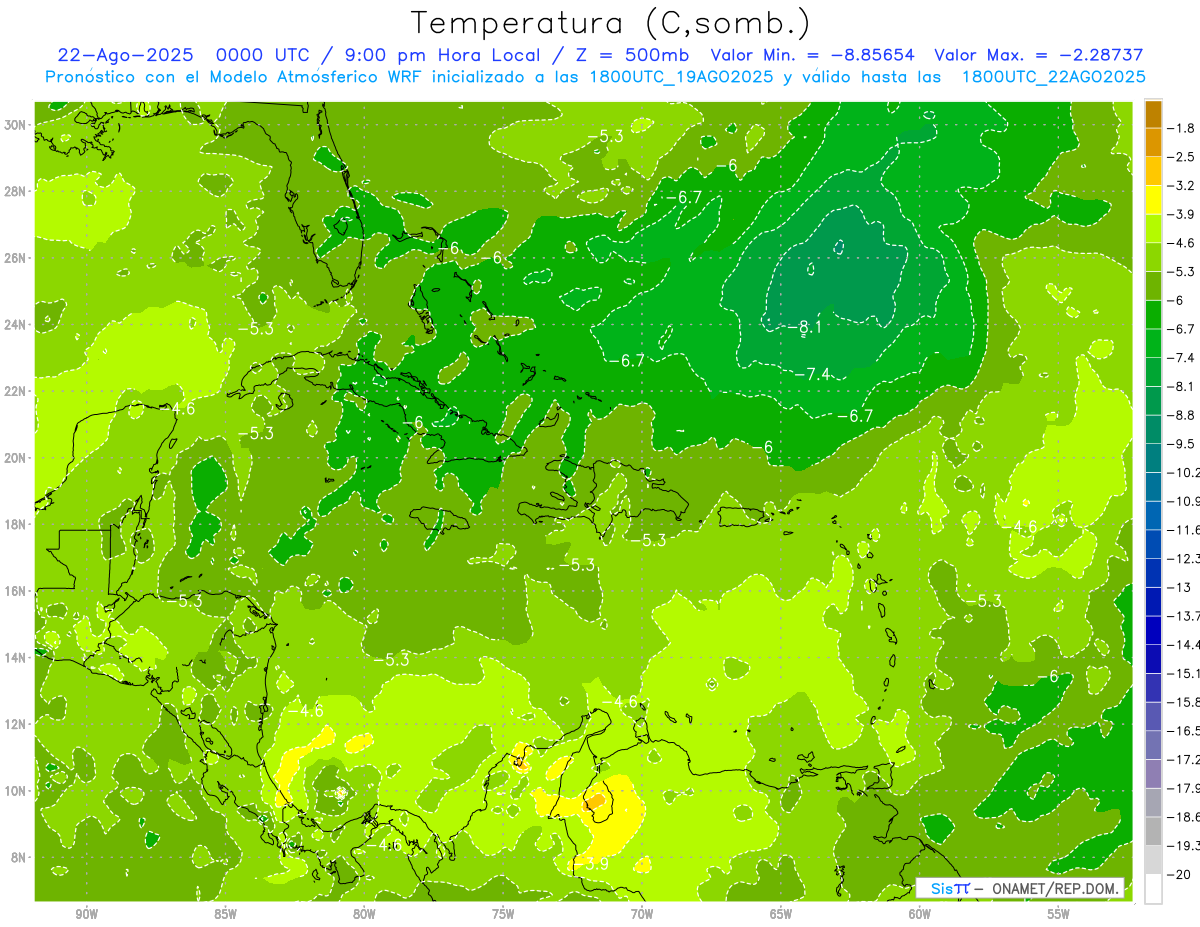This screenshot has height=927, width=1200.
Task: Click the purple colorbar swatch between -17.2 and -17.9
Action: coord(1153,774)
